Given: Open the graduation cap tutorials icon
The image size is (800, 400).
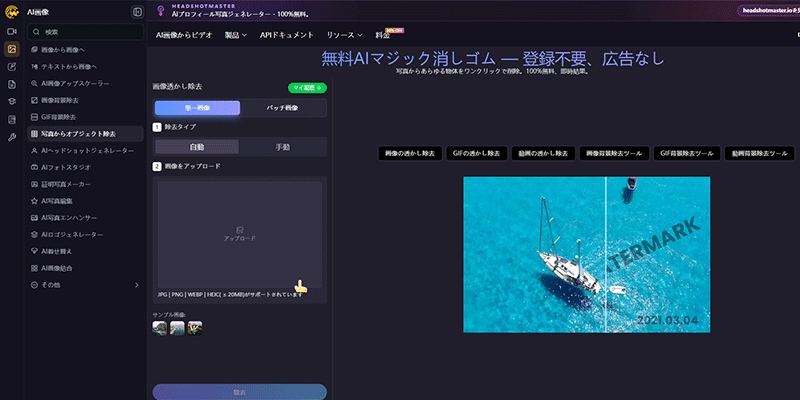Looking at the screenshot, I should coord(12,102).
